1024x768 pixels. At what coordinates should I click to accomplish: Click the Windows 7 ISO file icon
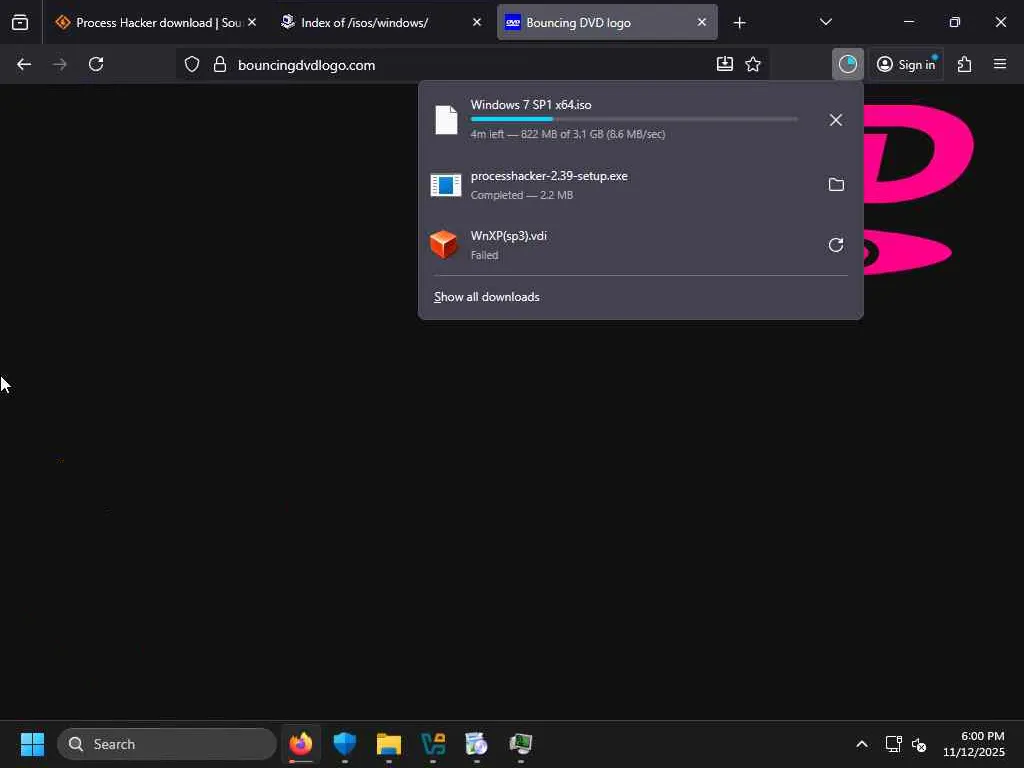tap(447, 120)
